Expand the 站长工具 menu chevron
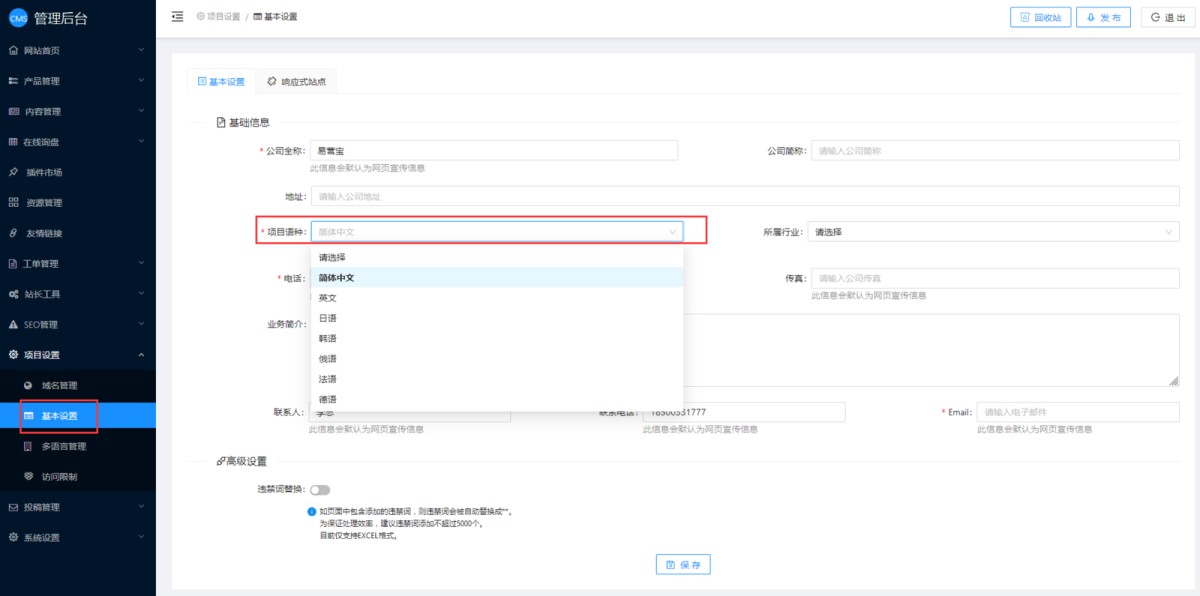The width and height of the screenshot is (1200, 596). [141, 294]
